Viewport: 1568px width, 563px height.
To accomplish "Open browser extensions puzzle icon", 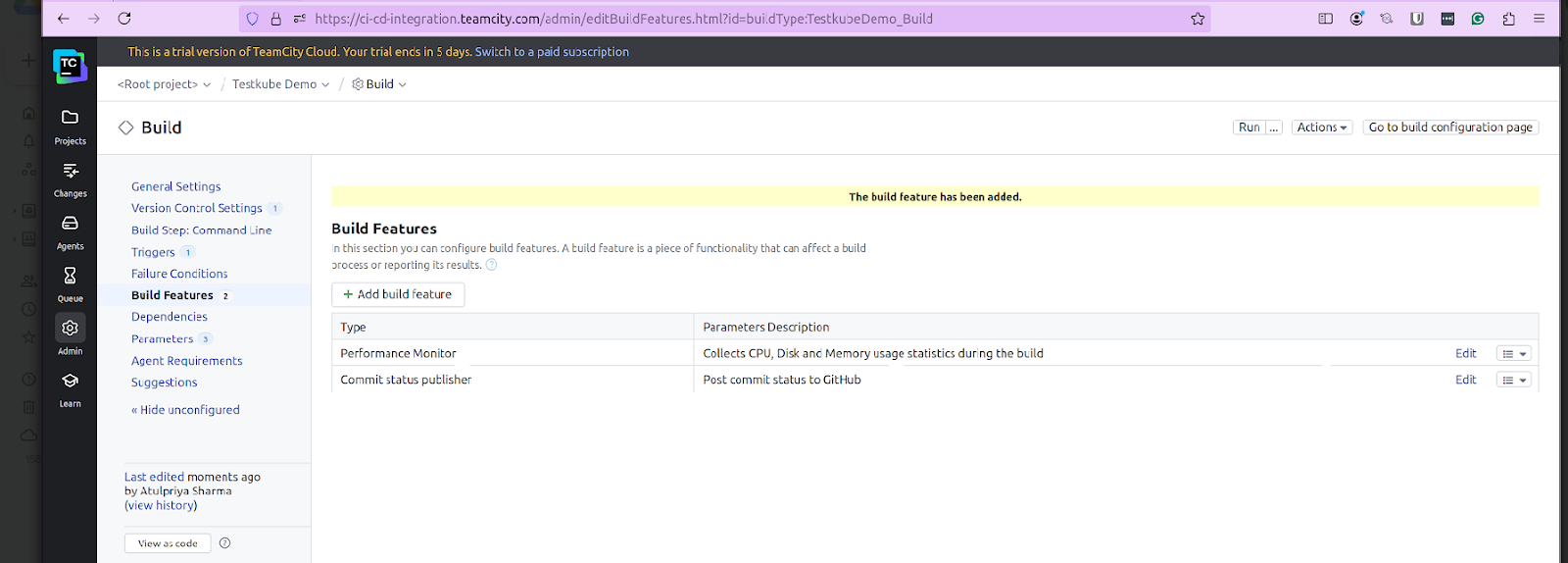I will [1508, 19].
